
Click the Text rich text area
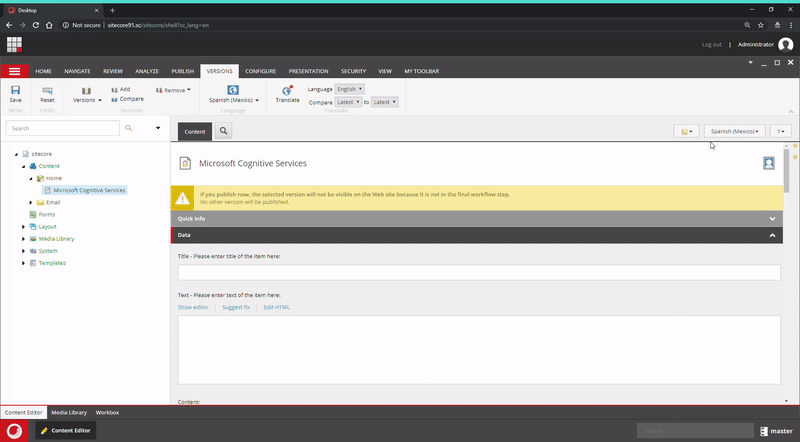479,350
